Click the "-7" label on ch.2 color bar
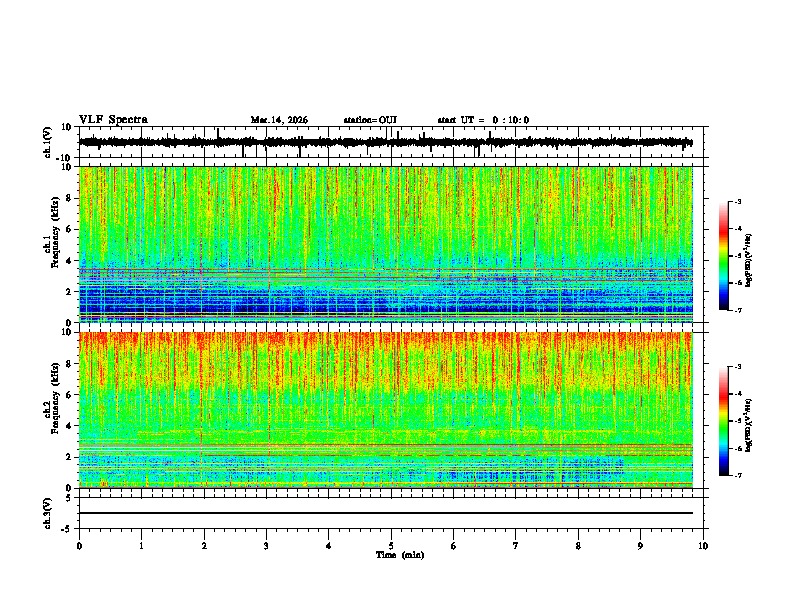This screenshot has height=612, width=792. (738, 475)
